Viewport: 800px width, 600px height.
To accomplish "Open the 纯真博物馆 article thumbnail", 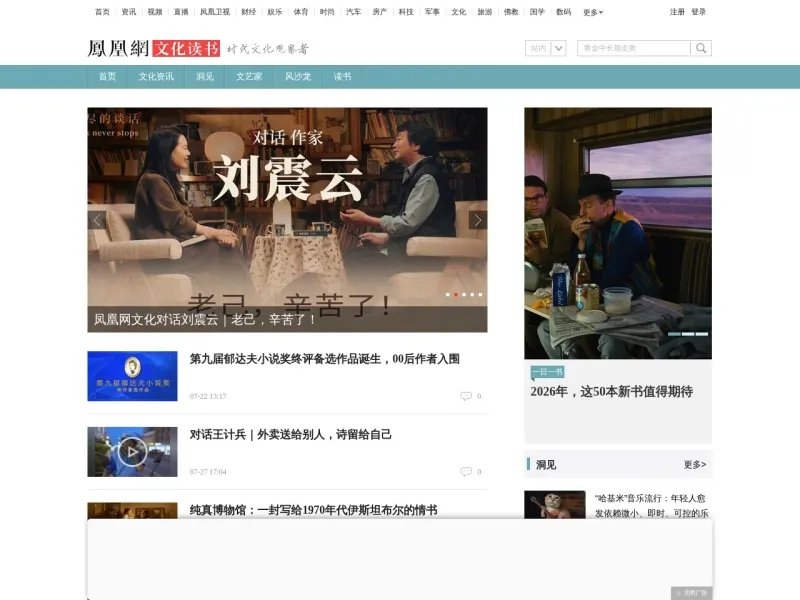I will [132, 511].
